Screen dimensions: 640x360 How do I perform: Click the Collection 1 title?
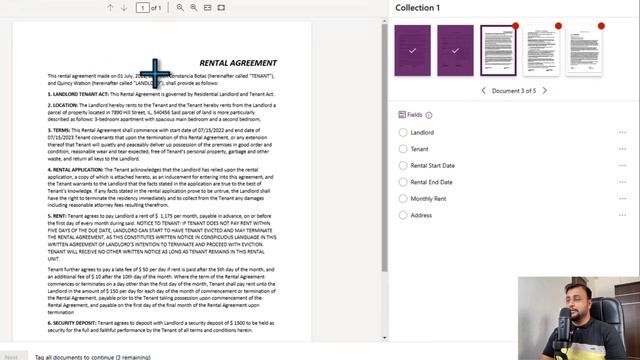point(418,8)
